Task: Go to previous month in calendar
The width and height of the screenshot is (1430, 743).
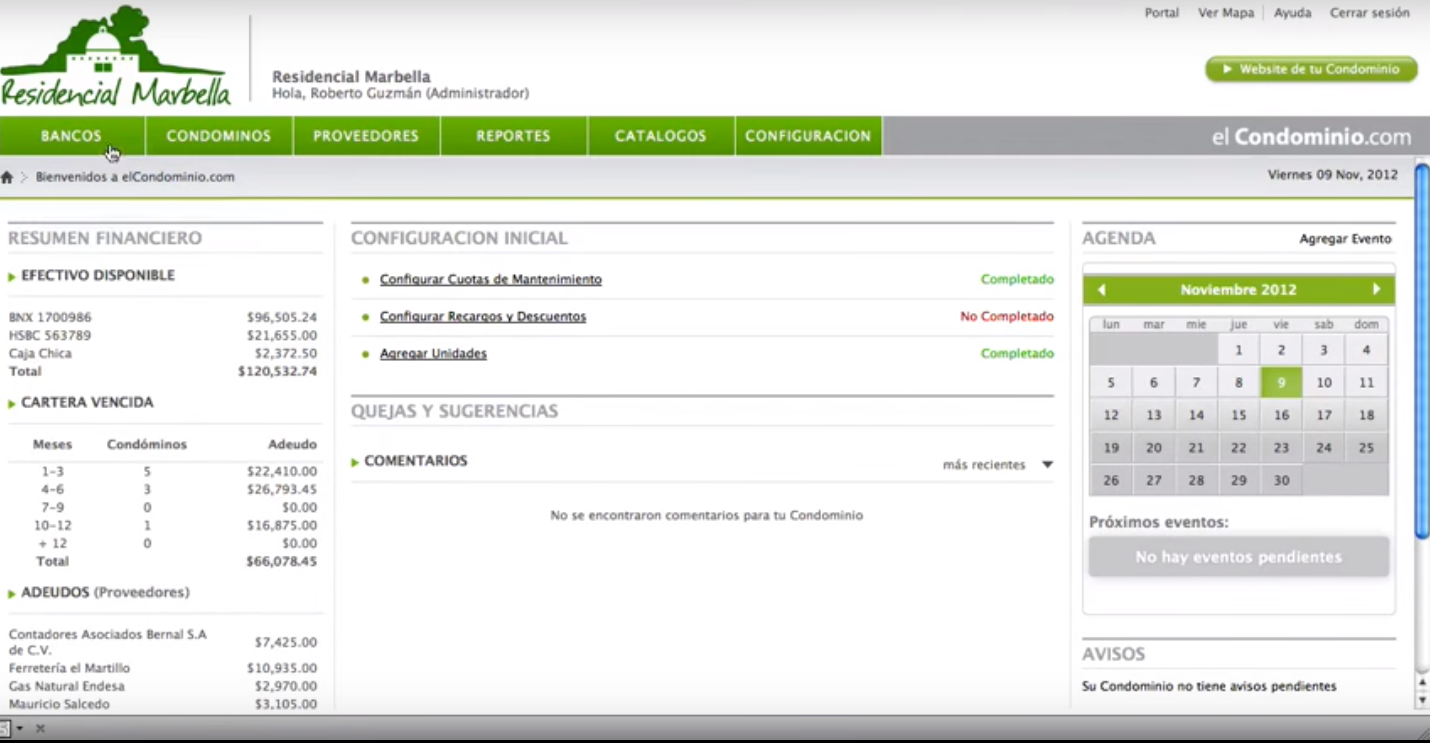Action: (x=1101, y=290)
